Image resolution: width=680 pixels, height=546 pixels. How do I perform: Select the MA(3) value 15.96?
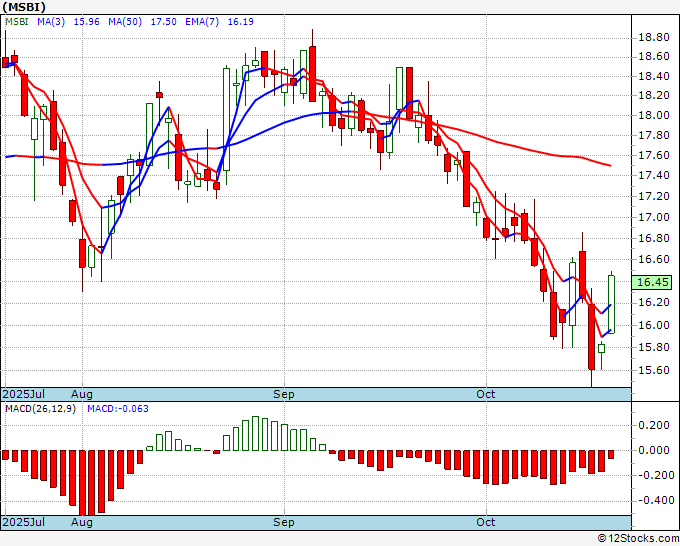(x=87, y=22)
